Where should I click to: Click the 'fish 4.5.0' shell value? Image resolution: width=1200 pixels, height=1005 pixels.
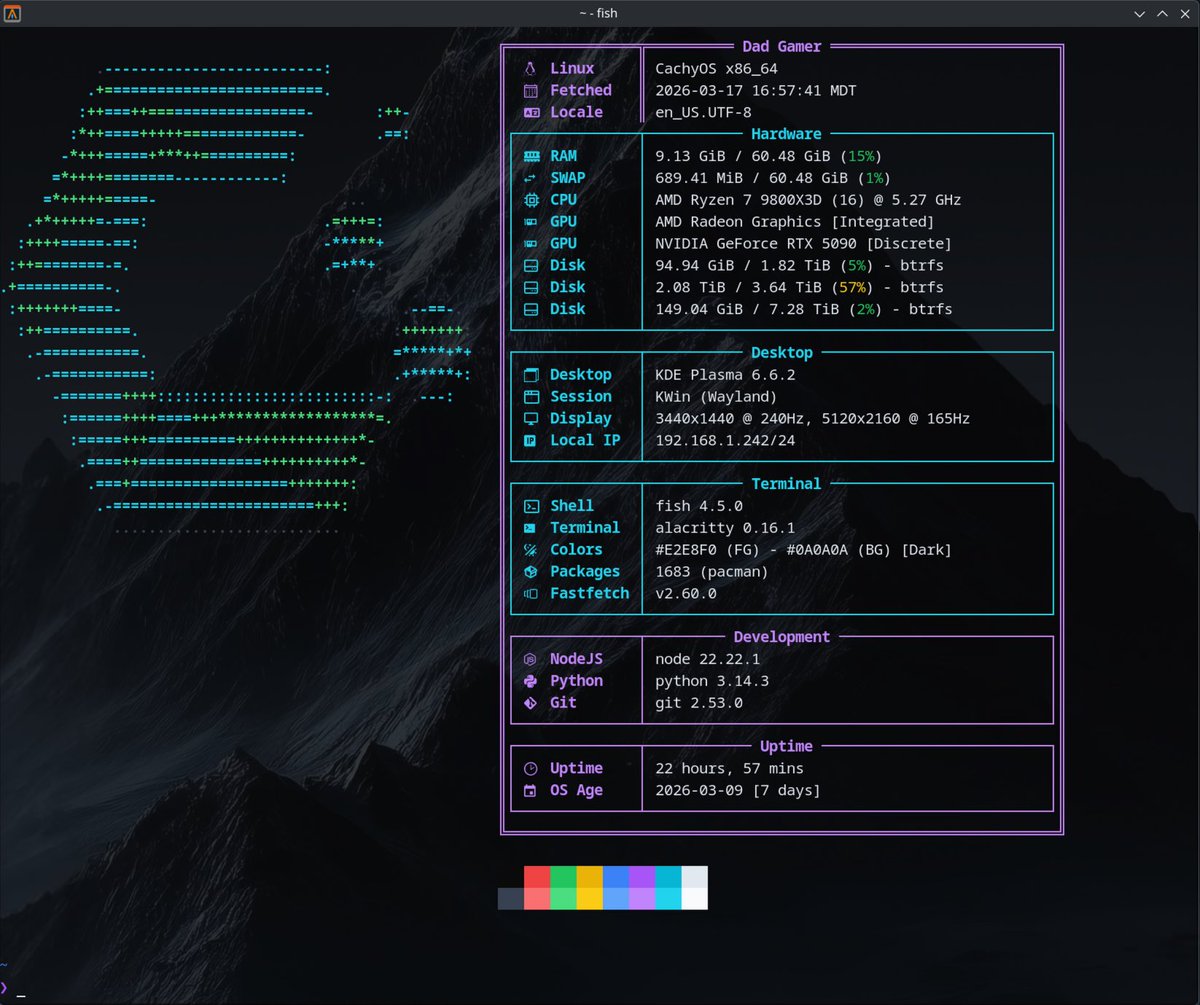point(699,507)
